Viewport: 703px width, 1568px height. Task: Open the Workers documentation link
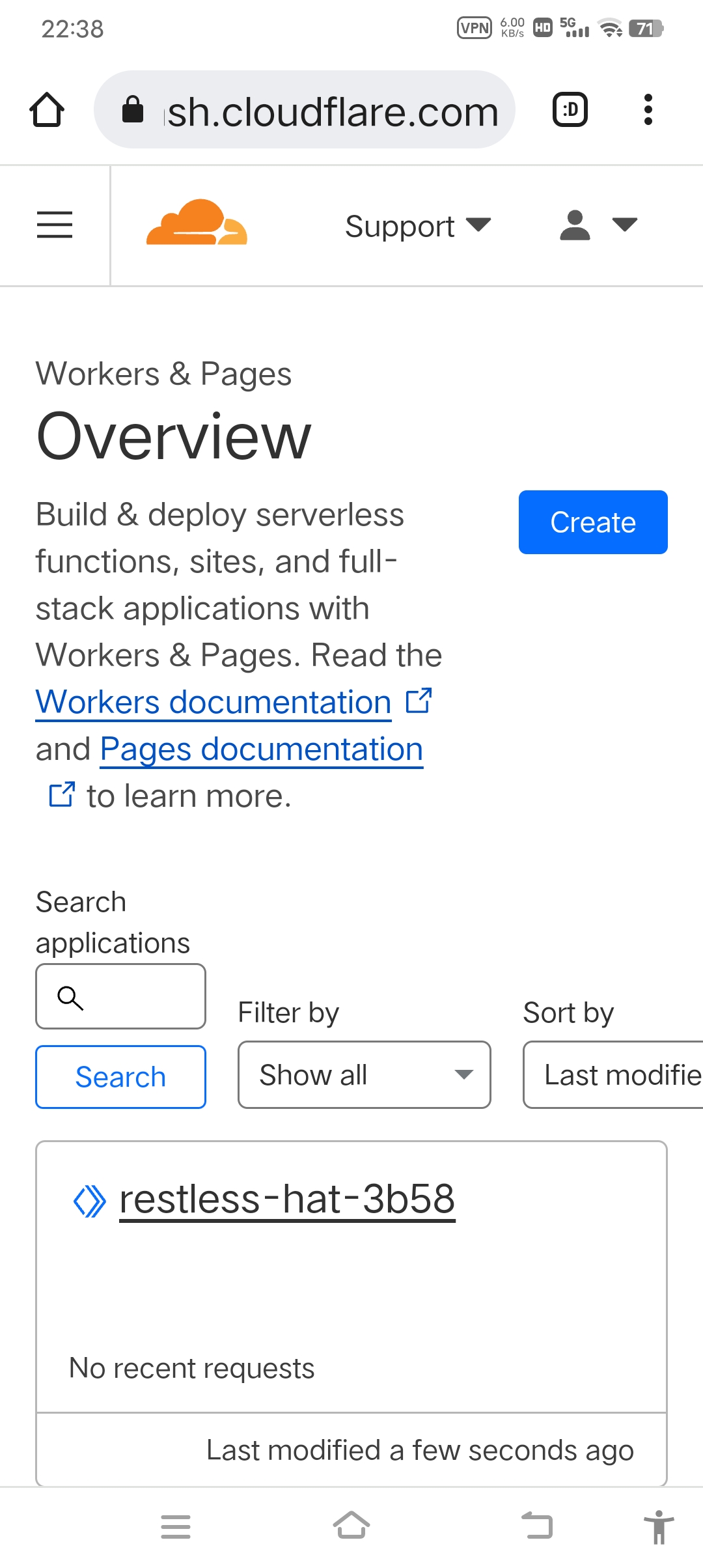(x=214, y=702)
